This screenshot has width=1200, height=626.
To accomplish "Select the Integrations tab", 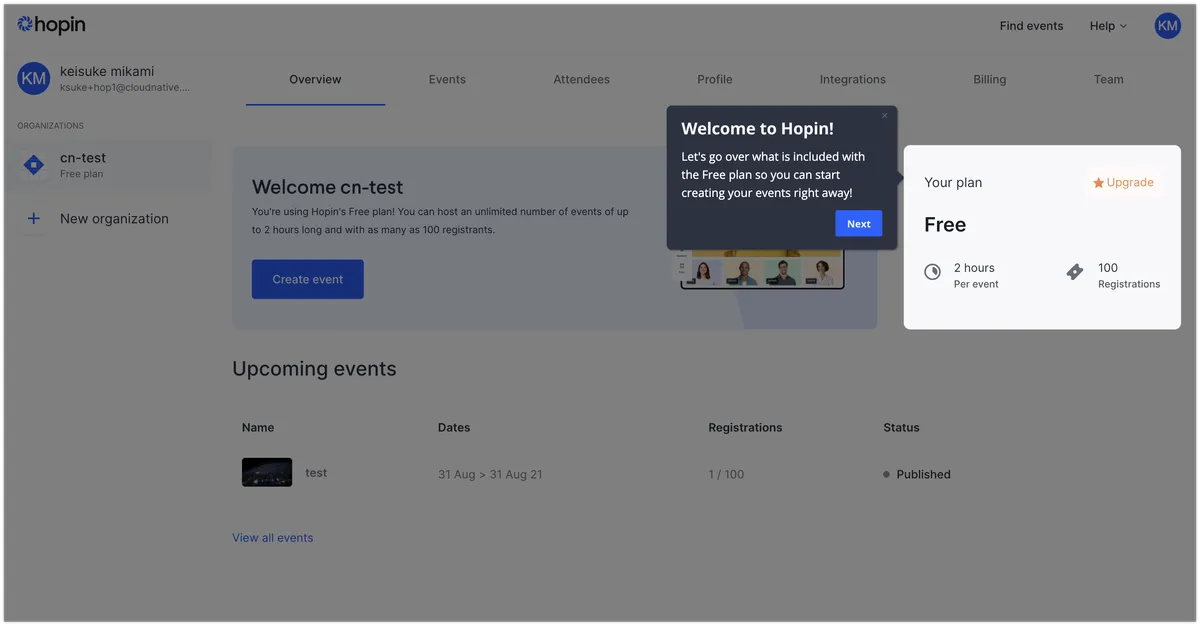I will pos(852,79).
